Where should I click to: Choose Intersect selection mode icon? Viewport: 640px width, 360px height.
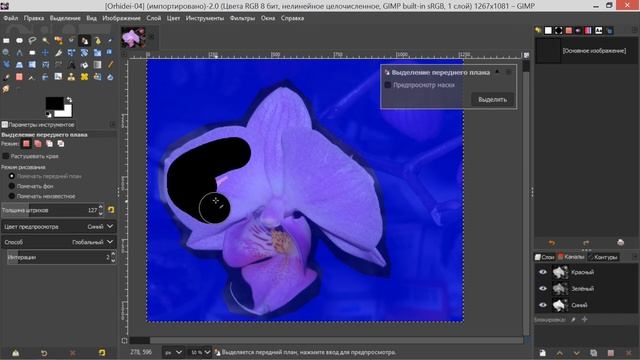60,144
